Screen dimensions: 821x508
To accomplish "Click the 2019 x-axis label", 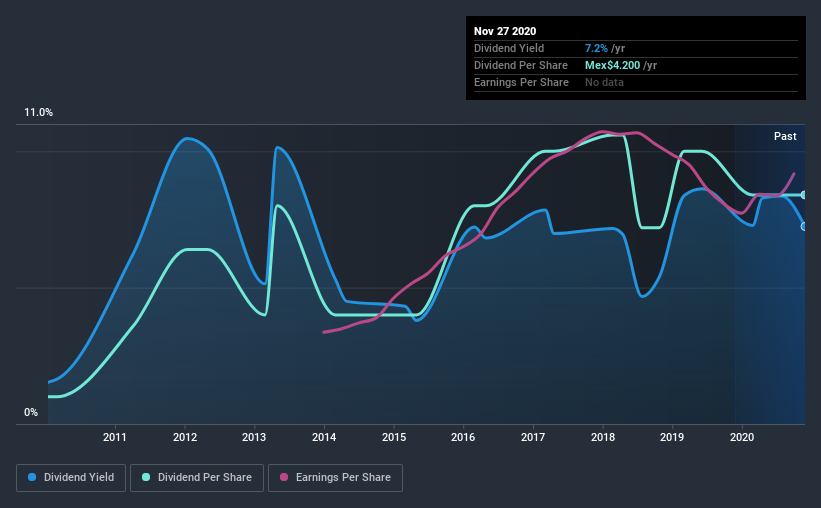I will [672, 437].
